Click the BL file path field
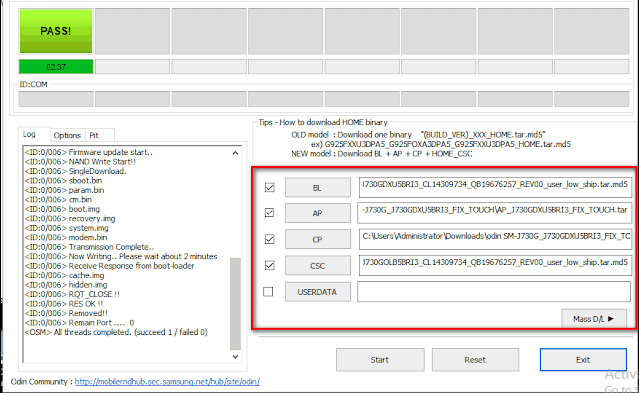Image resolution: width=639 pixels, height=393 pixels. click(x=495, y=187)
